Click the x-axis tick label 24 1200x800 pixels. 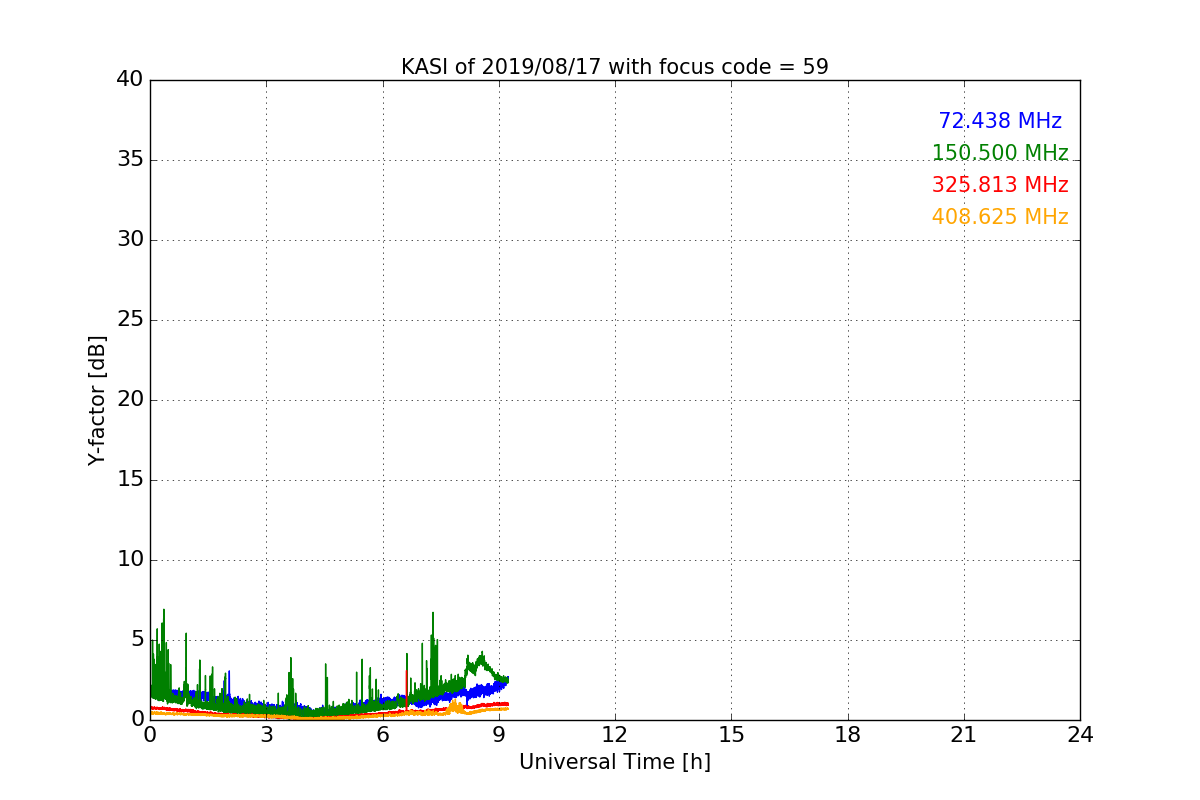click(1080, 734)
